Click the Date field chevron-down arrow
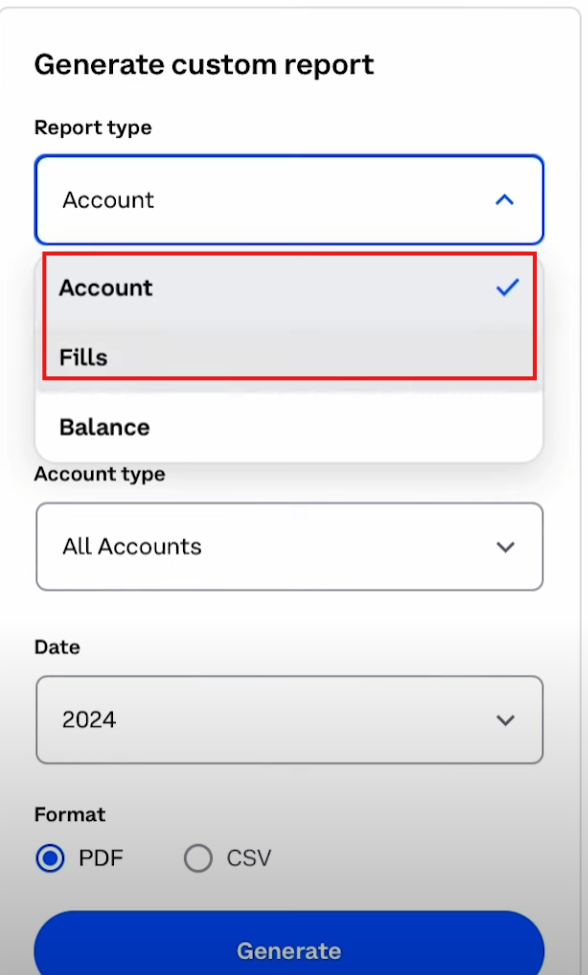This screenshot has height=975, width=588. pyautogui.click(x=505, y=720)
